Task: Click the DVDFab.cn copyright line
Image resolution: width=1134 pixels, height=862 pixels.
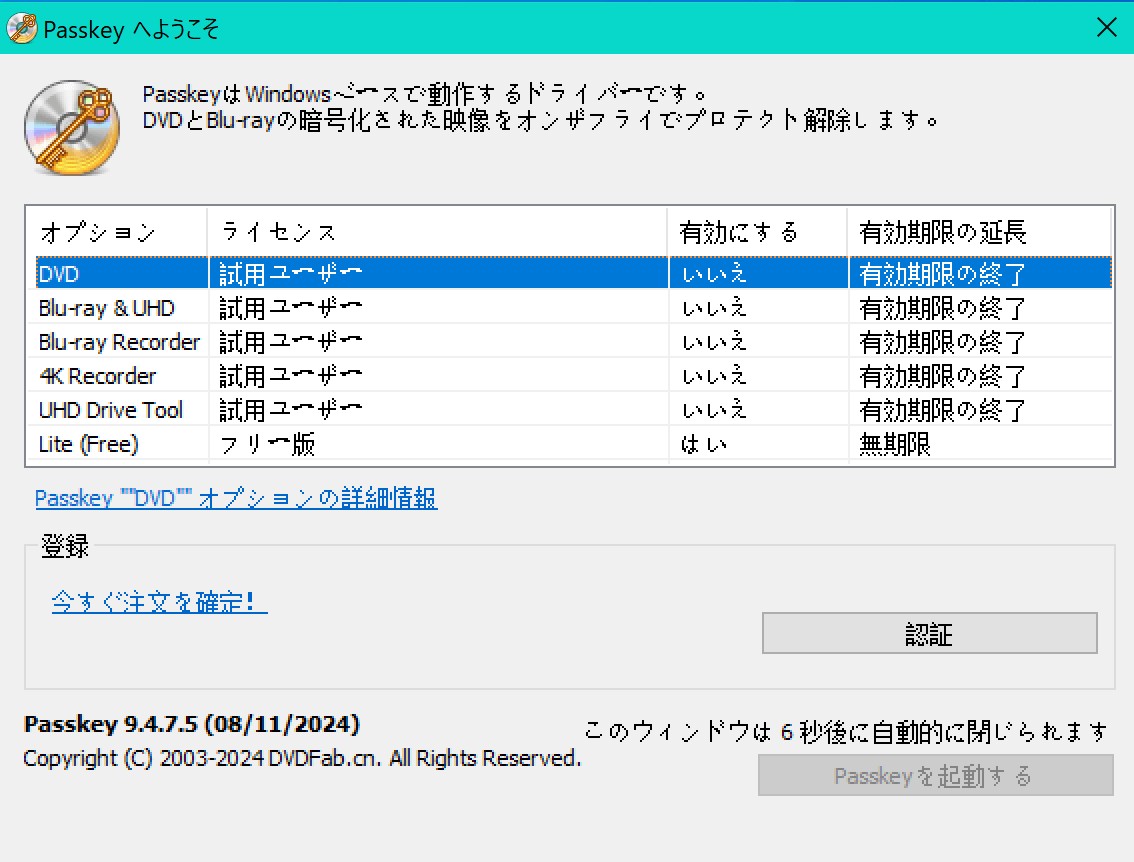Action: click(302, 758)
